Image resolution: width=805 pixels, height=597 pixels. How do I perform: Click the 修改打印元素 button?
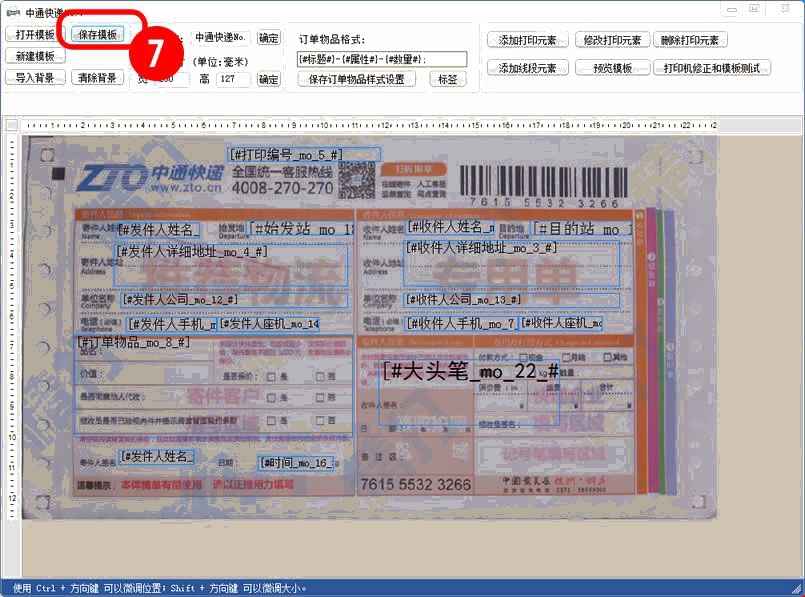[x=612, y=41]
